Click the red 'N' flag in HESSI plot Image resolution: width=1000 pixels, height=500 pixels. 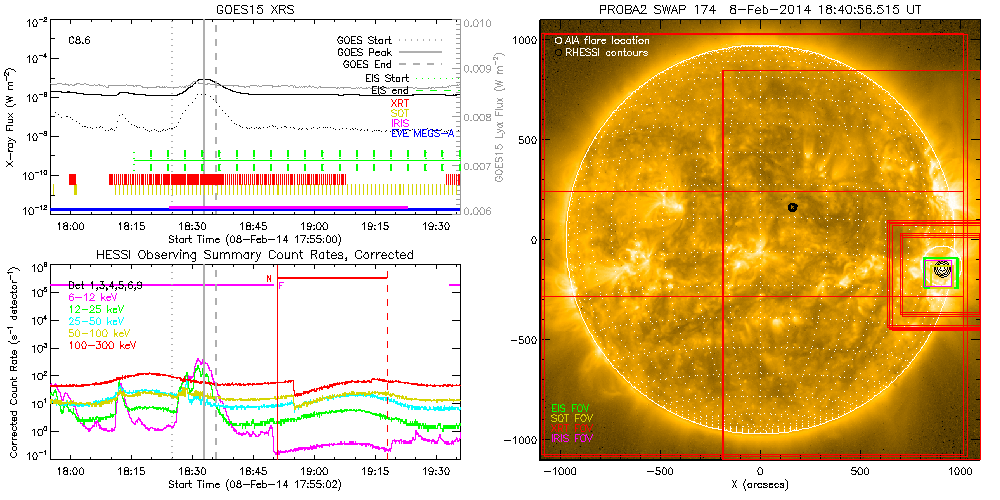(270, 278)
